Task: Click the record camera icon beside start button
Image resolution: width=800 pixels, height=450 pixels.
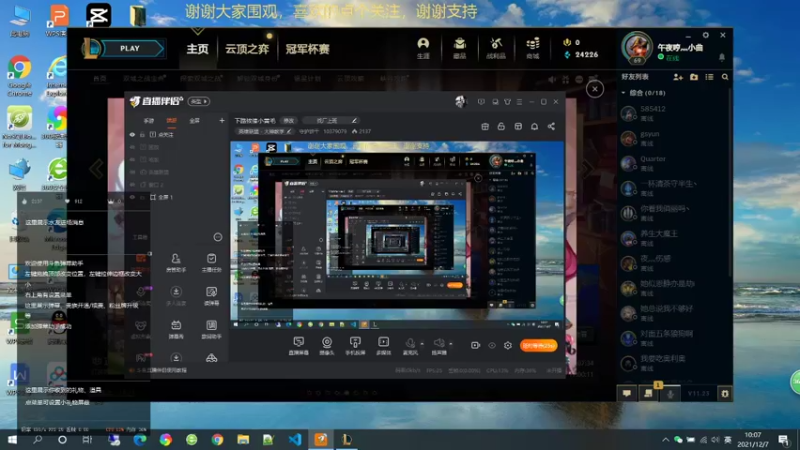Action: [475, 345]
